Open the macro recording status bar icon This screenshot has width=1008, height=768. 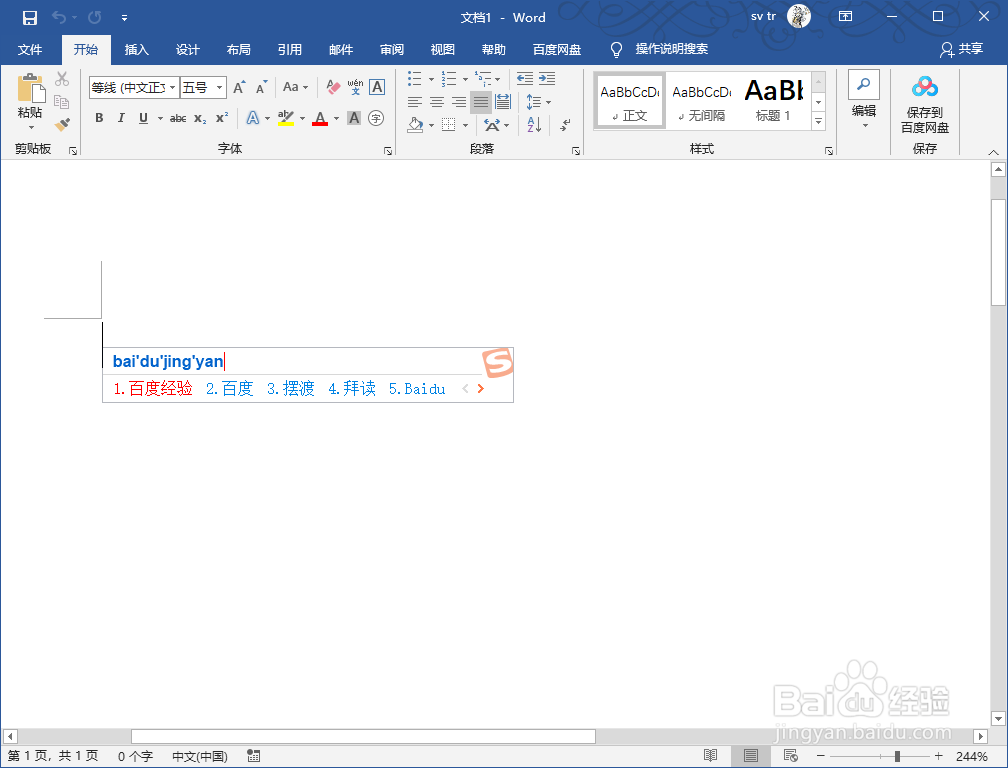click(x=253, y=756)
